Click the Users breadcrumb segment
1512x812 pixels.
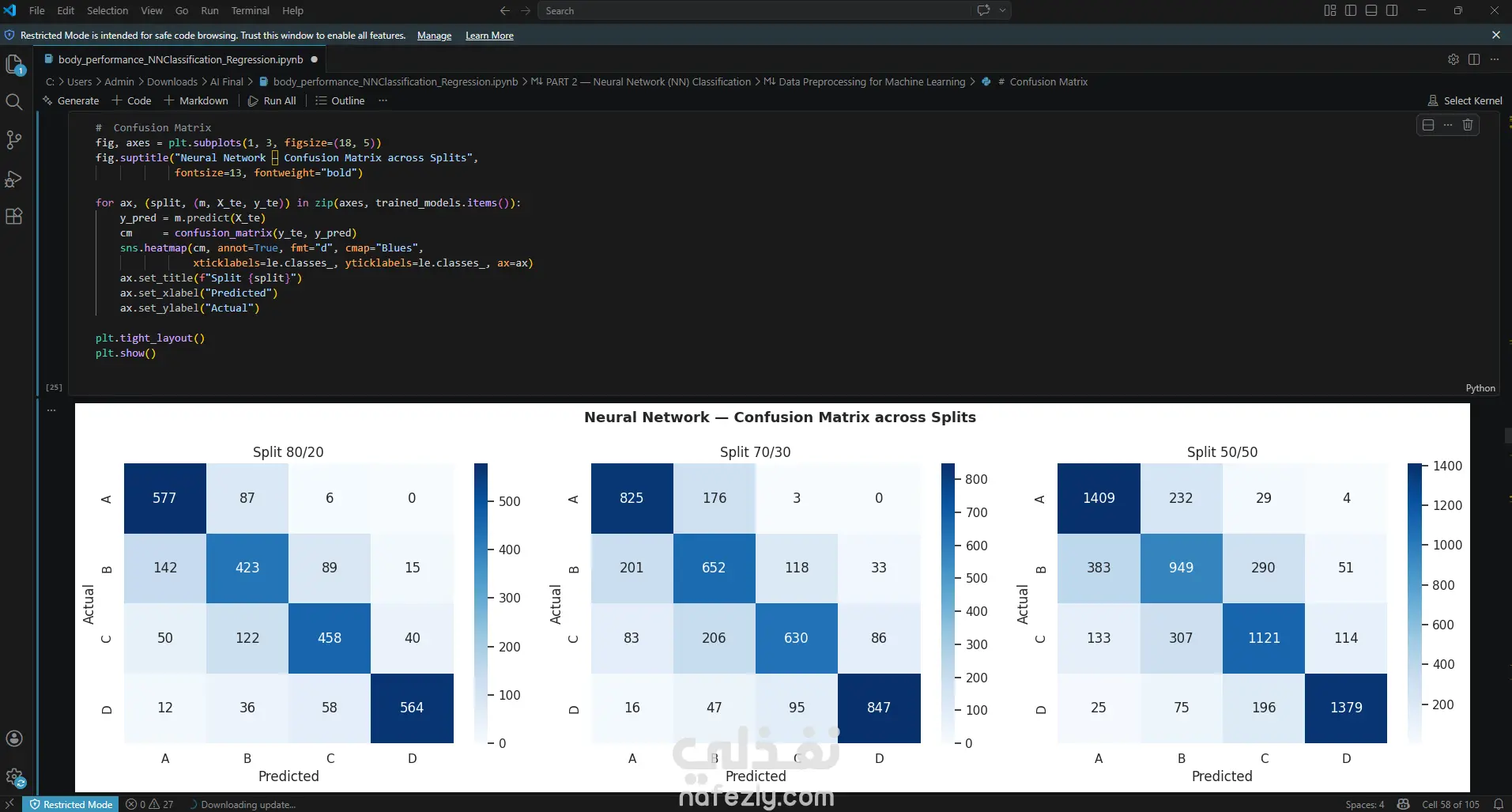click(79, 81)
